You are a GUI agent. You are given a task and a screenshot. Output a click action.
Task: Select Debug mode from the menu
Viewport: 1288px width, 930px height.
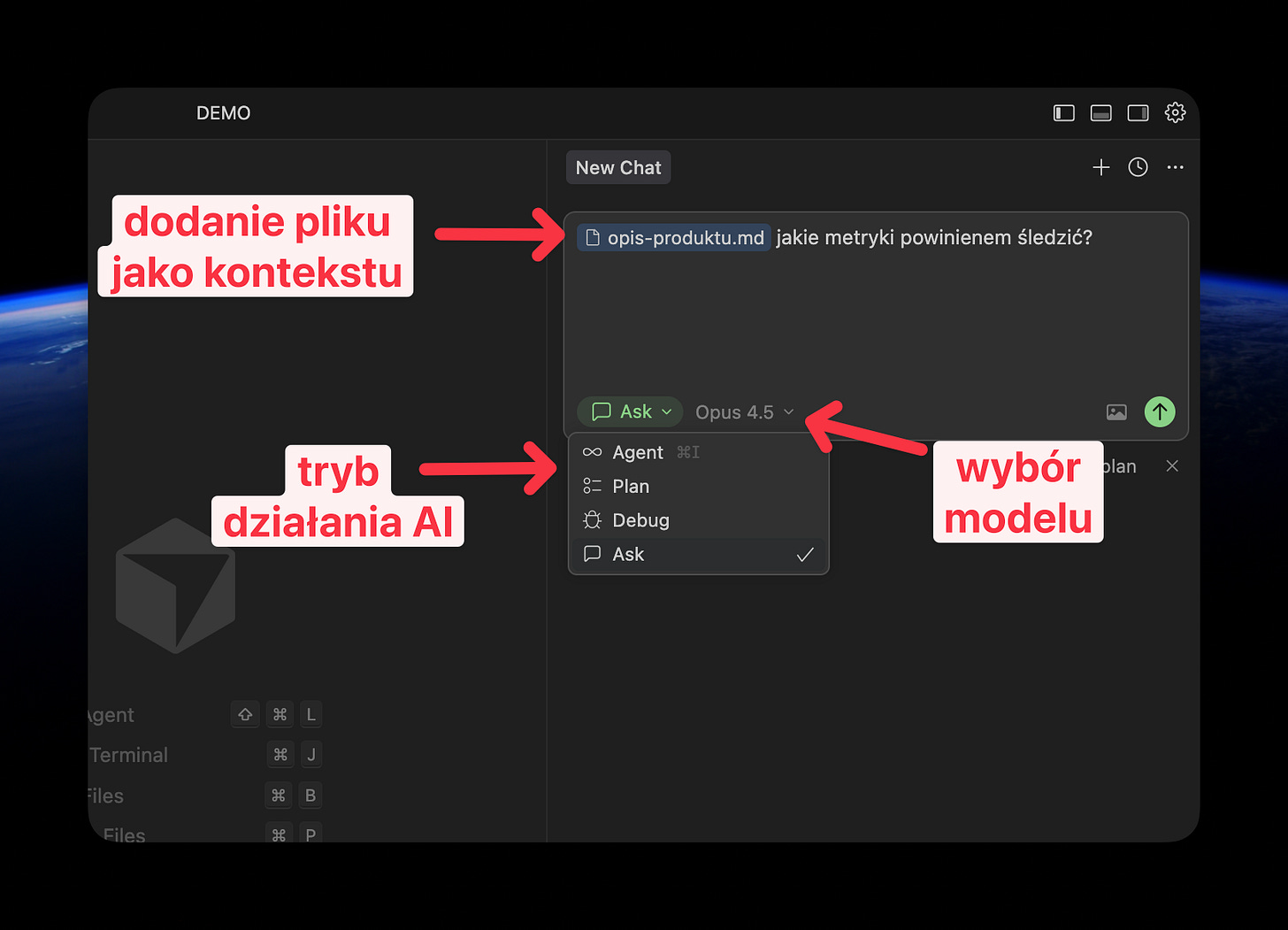tap(699, 520)
